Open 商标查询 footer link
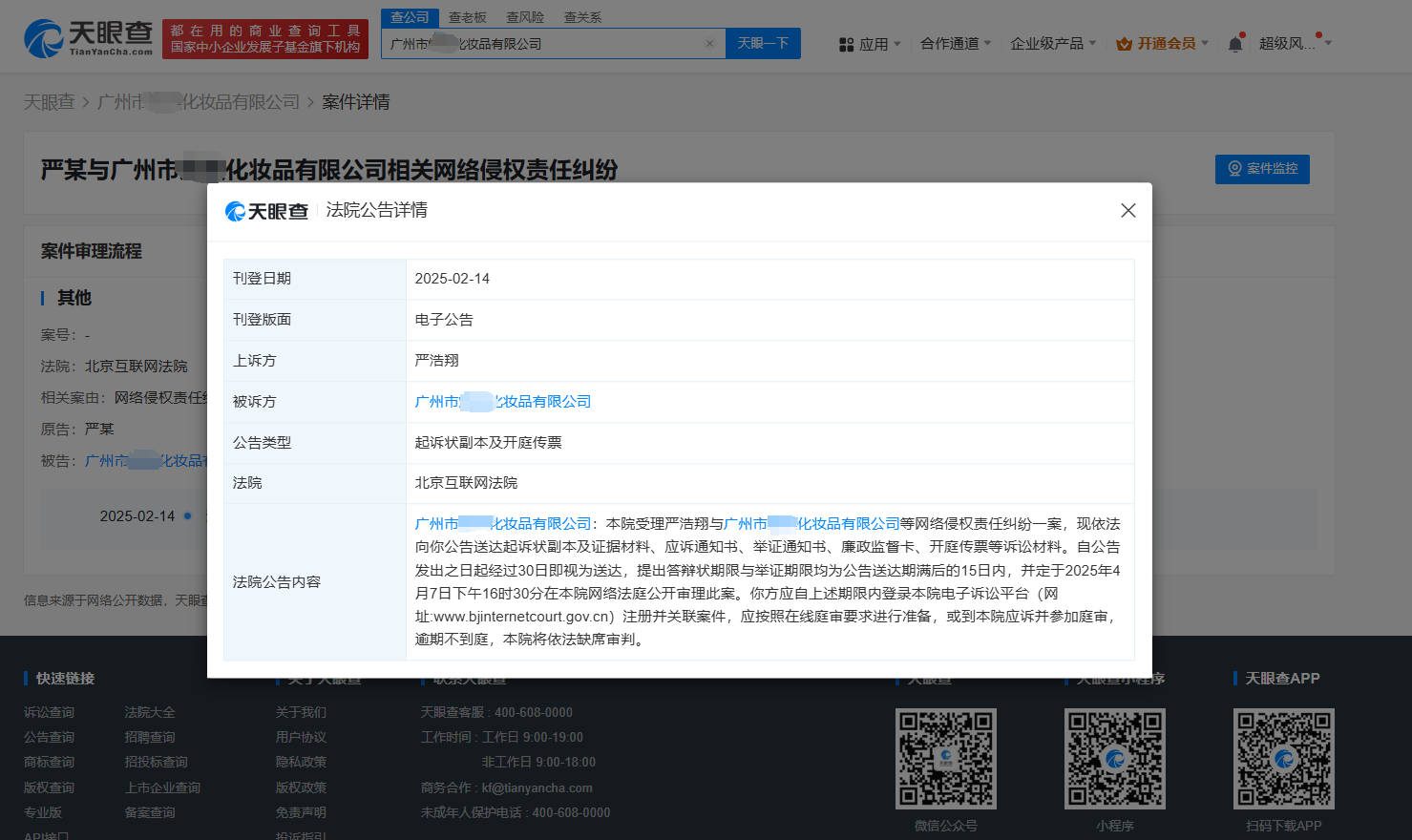1412x840 pixels. pyautogui.click(x=49, y=762)
